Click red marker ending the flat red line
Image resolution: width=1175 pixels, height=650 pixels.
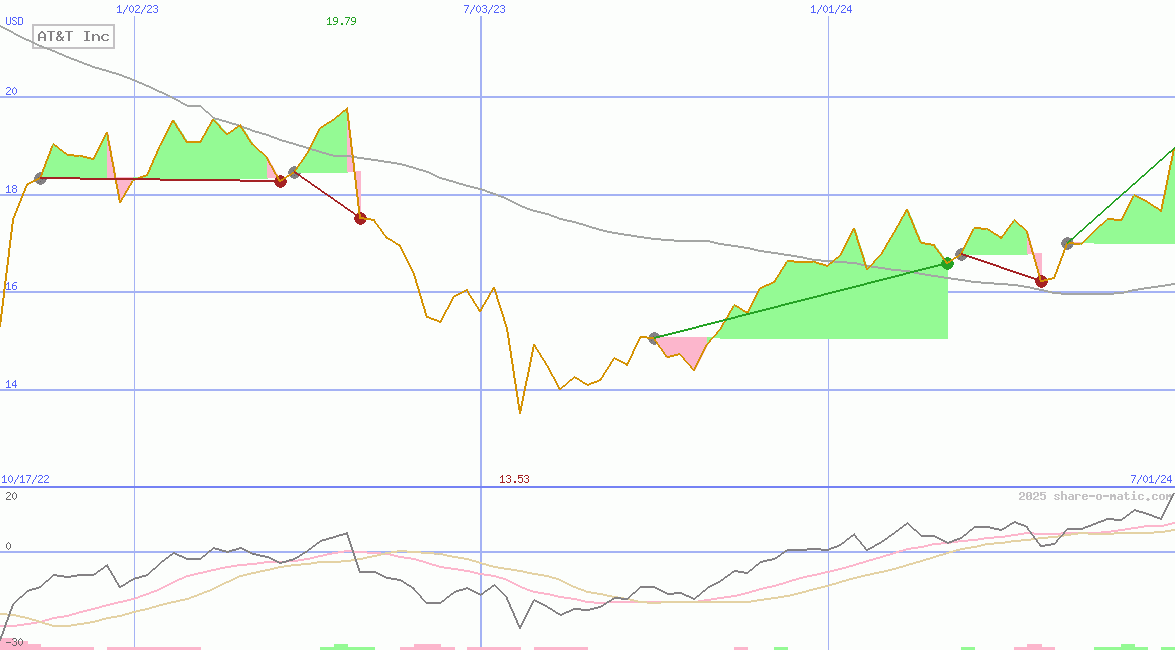coord(280,181)
